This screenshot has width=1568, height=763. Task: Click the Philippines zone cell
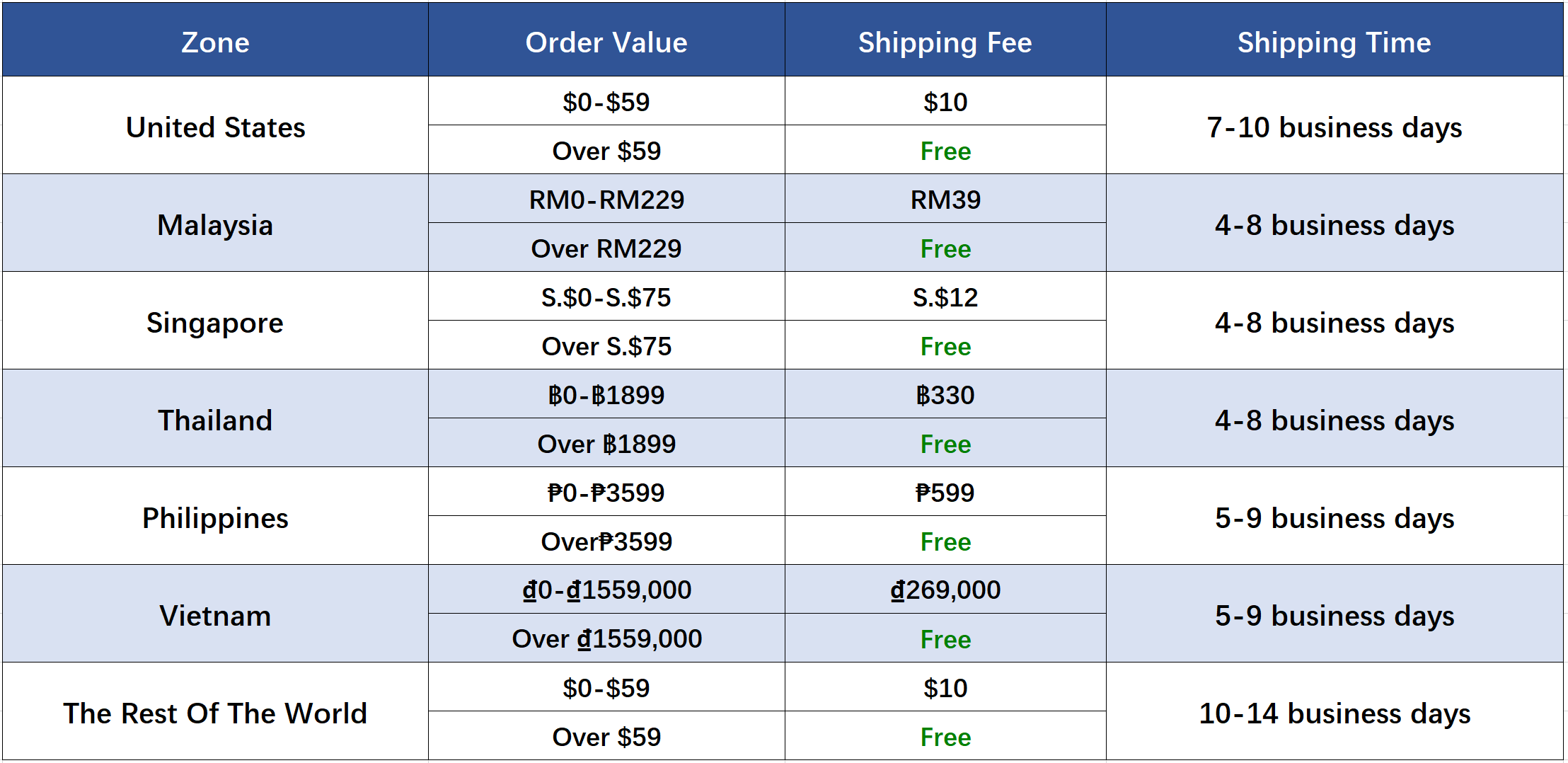215,518
